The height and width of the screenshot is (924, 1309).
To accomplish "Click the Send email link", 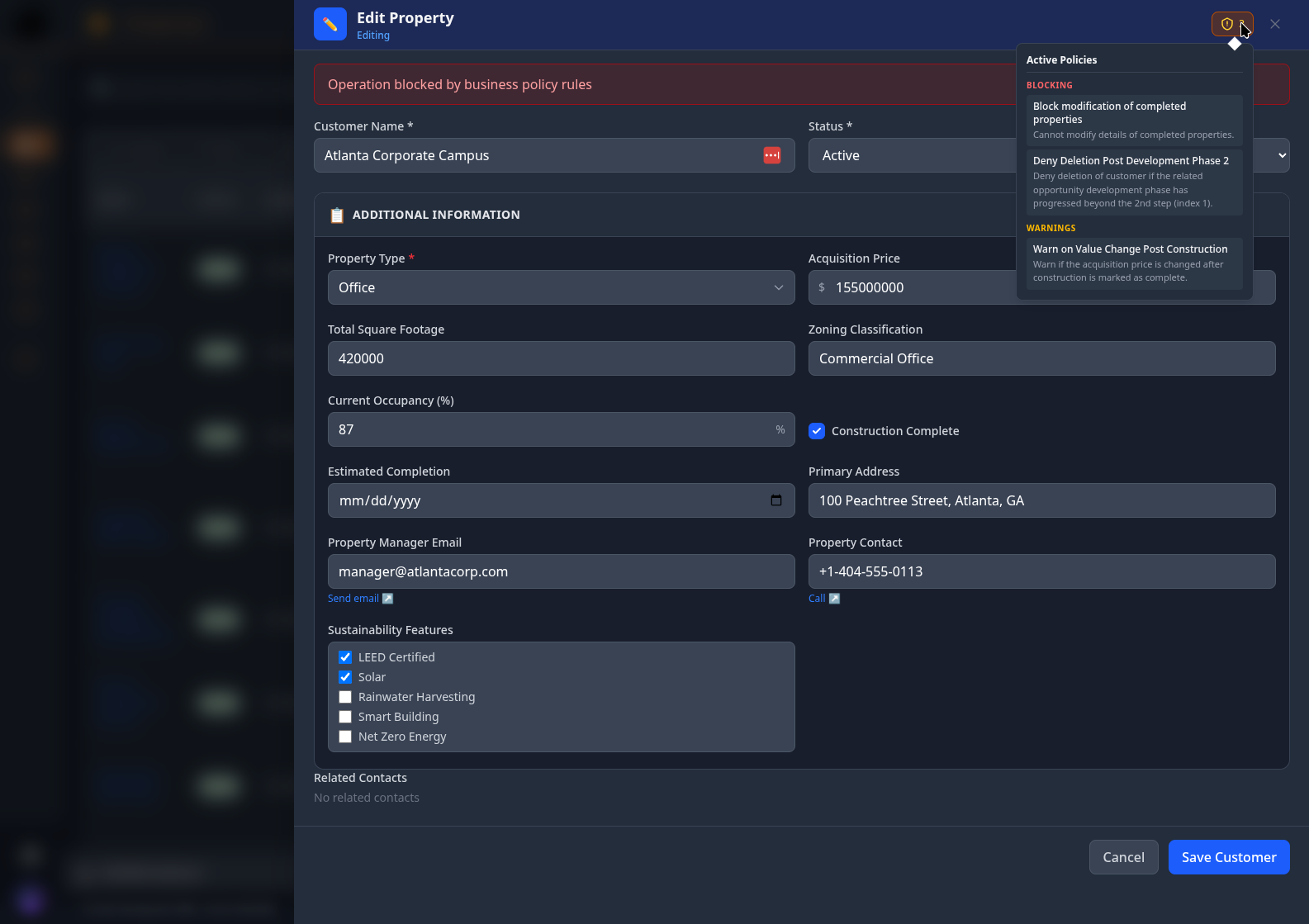I will 353,599.
